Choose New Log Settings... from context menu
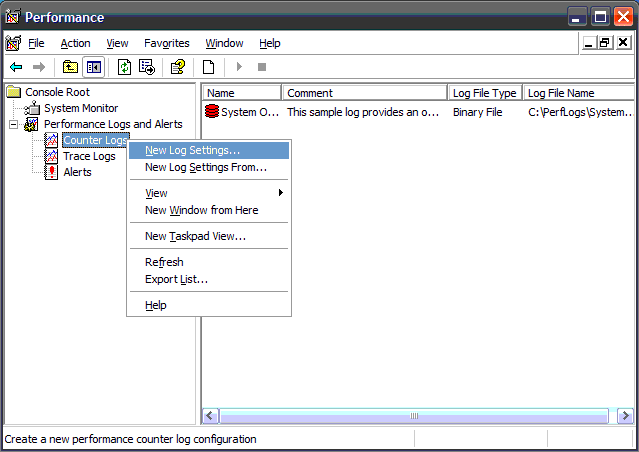This screenshot has width=639, height=452. (x=209, y=150)
